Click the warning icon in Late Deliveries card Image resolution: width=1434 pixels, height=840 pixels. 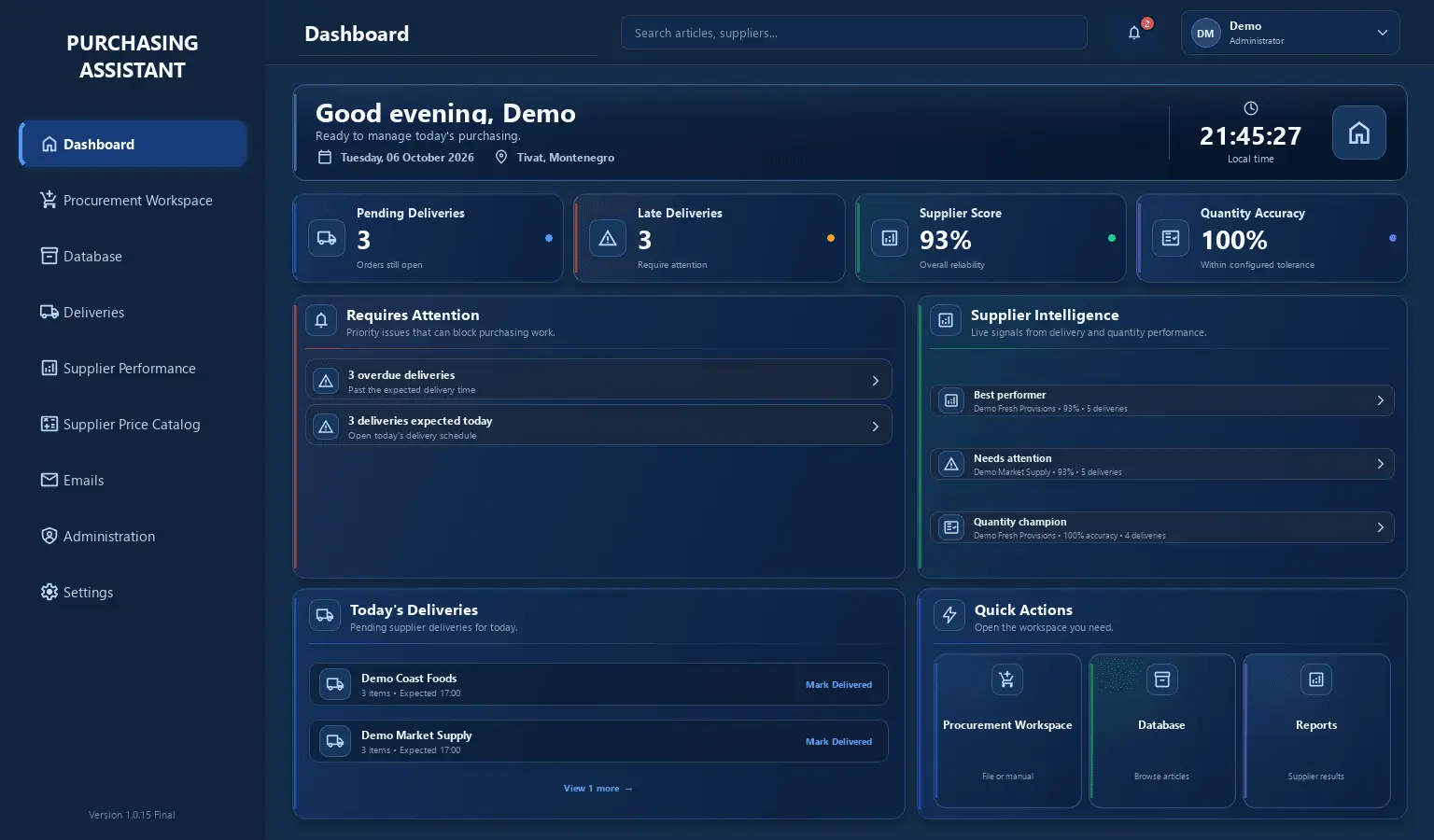[x=608, y=238]
